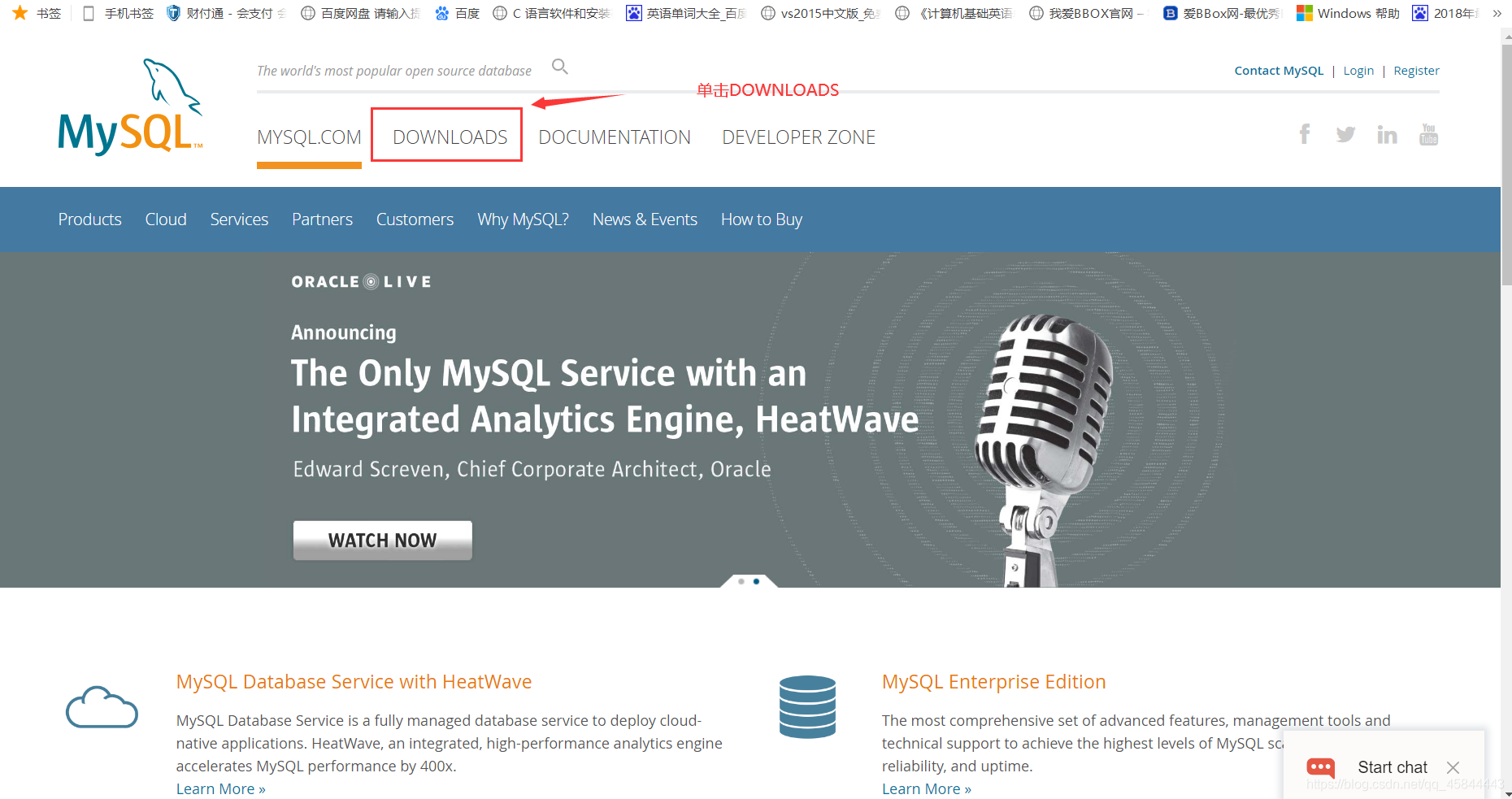Open MySQL YouTube channel icon

1428,134
